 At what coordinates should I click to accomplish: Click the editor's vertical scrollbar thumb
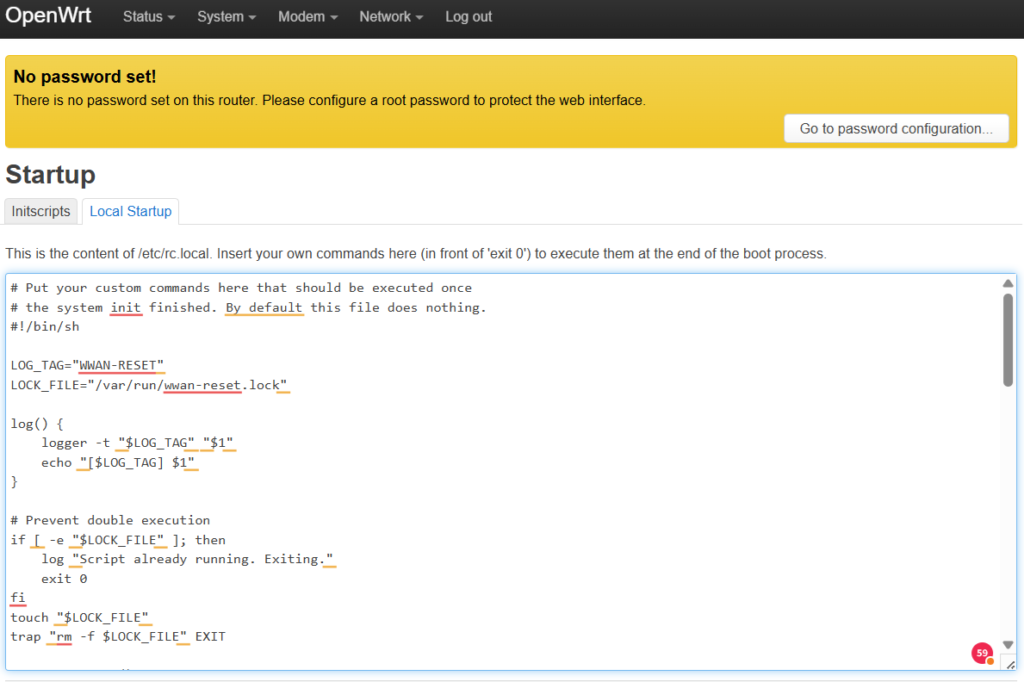[x=1008, y=339]
